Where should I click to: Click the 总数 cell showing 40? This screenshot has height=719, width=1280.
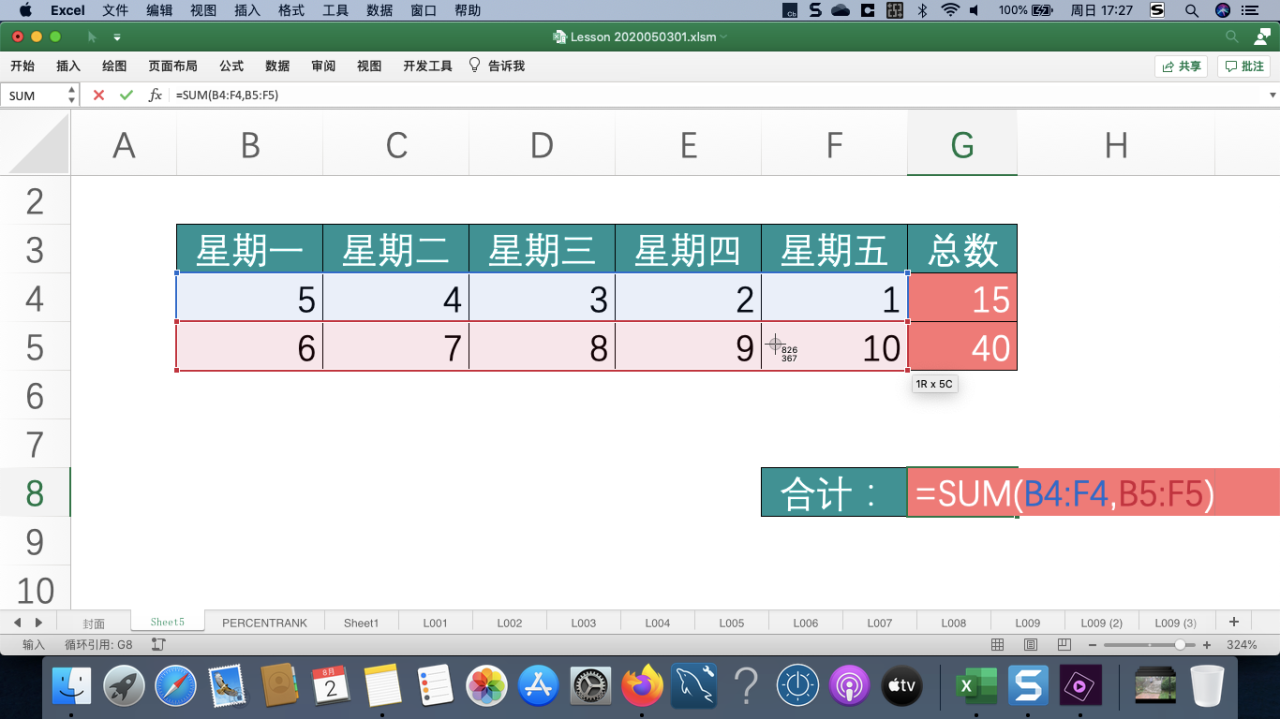coord(962,346)
